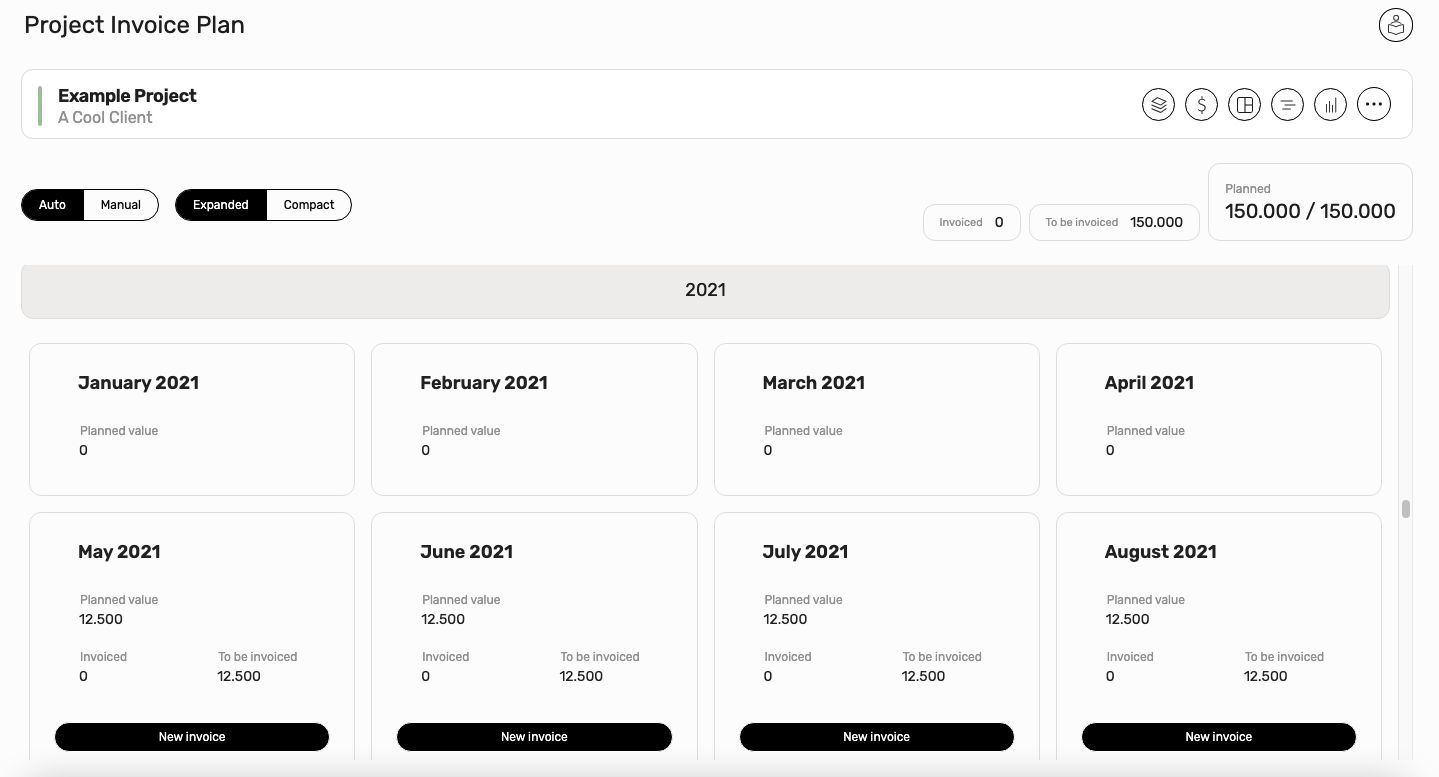Click the vertical scrollbar thumb
This screenshot has height=777, width=1439.
pyautogui.click(x=1406, y=509)
